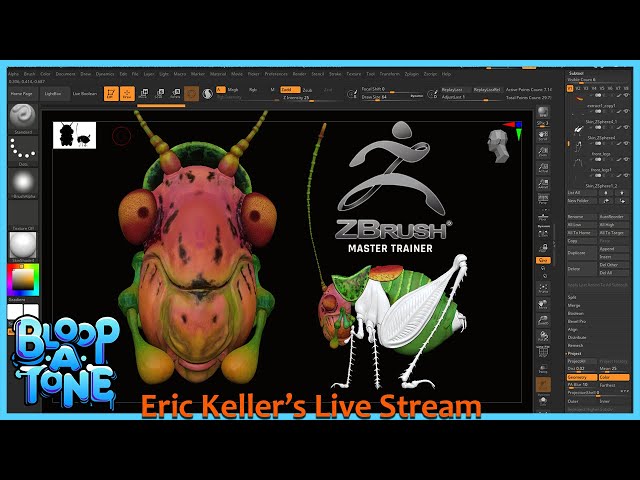640x480 pixels.
Task: Open the Dots stroke type selector
Action: [x=22, y=149]
